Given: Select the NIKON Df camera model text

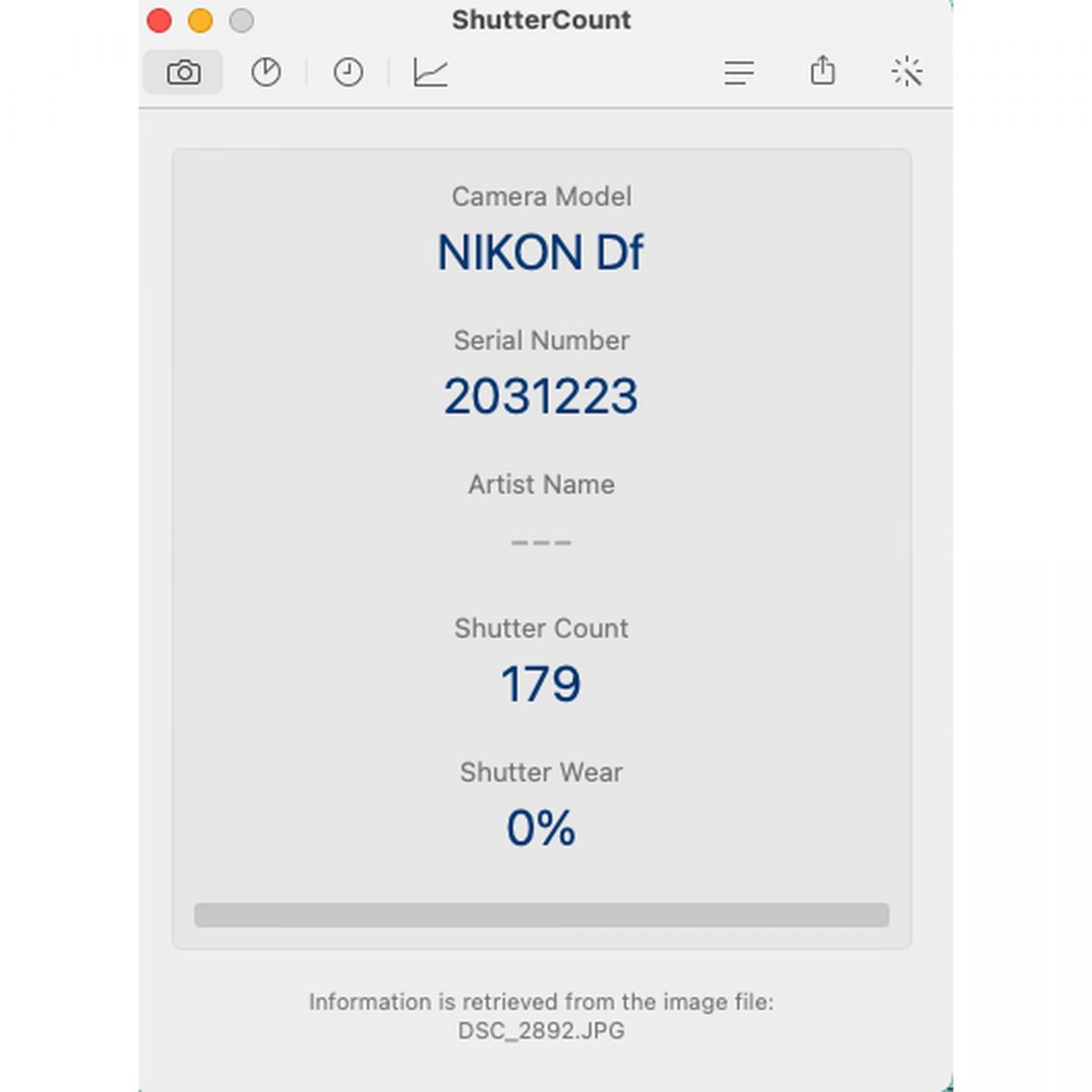Looking at the screenshot, I should point(541,252).
